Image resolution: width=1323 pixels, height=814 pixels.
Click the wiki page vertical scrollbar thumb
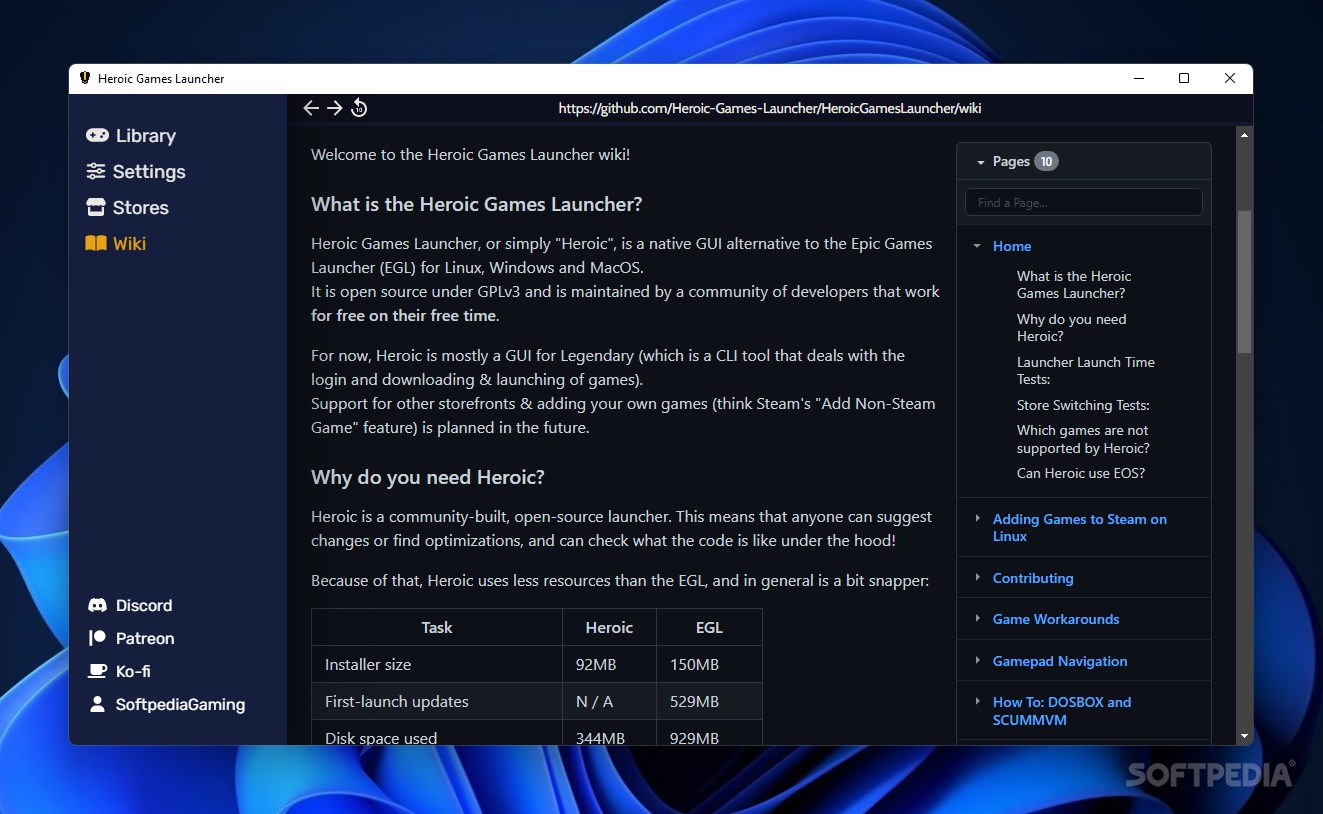click(x=1244, y=282)
